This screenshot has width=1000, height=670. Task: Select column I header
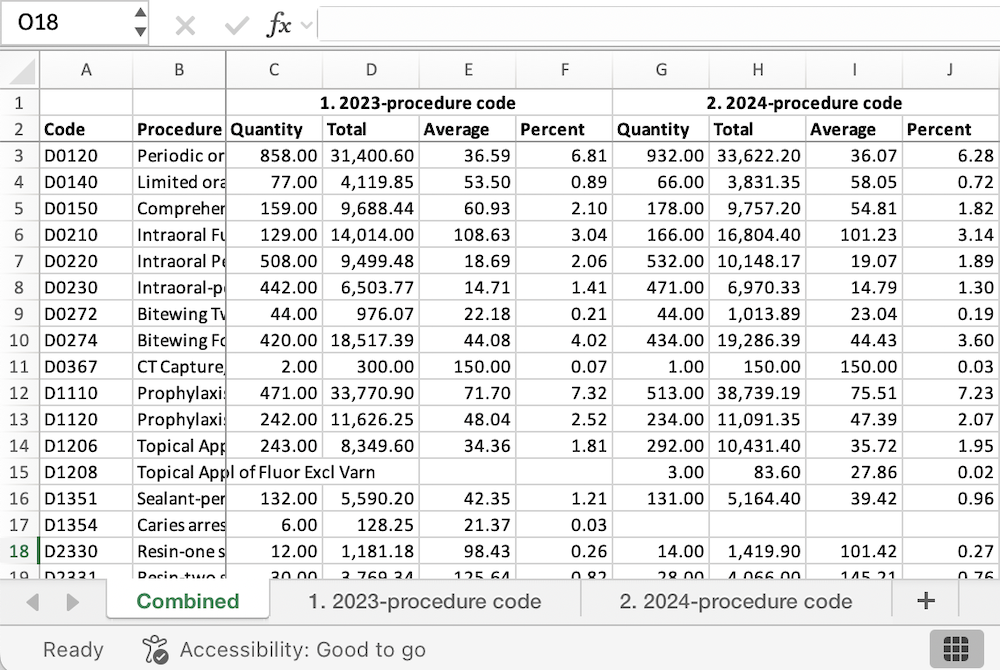[x=854, y=69]
